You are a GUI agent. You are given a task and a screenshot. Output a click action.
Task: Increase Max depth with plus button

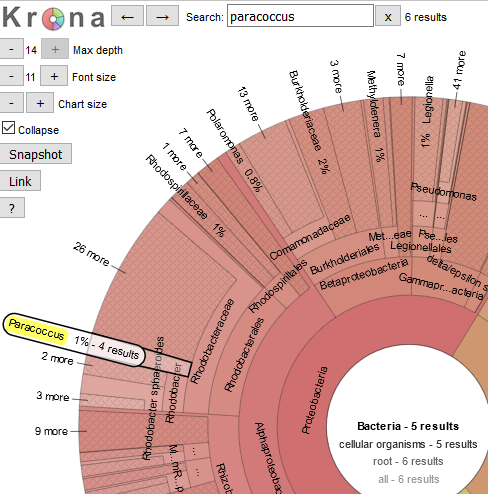55,49
